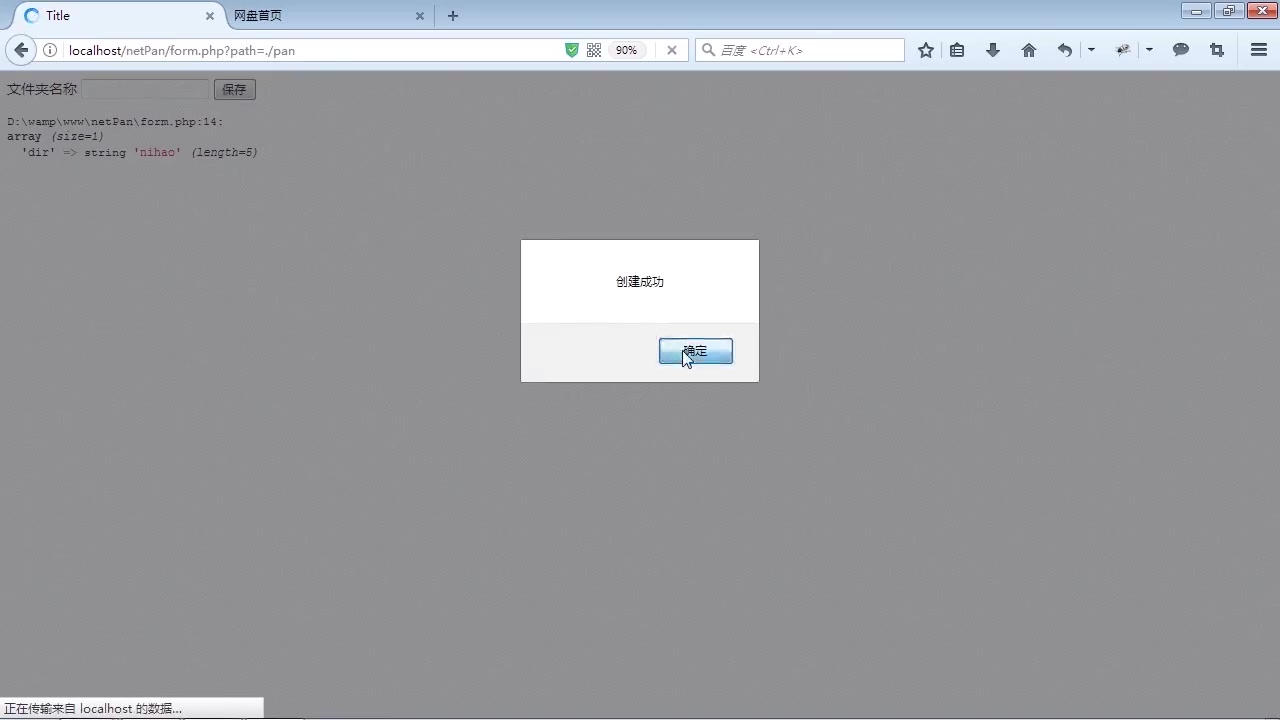Click the 'nihao' string value in debug output
This screenshot has height=720, width=1280.
157,153
